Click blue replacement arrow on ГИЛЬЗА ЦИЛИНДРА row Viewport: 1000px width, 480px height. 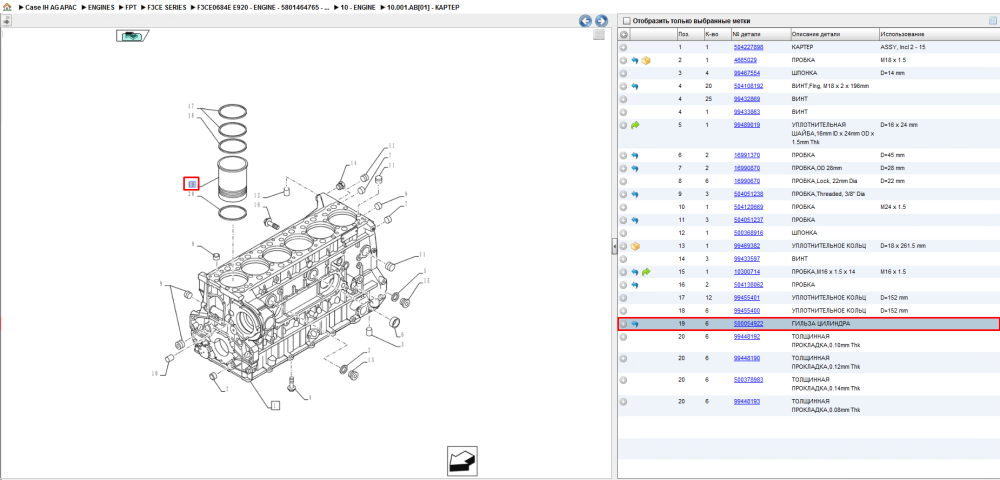pos(635,324)
